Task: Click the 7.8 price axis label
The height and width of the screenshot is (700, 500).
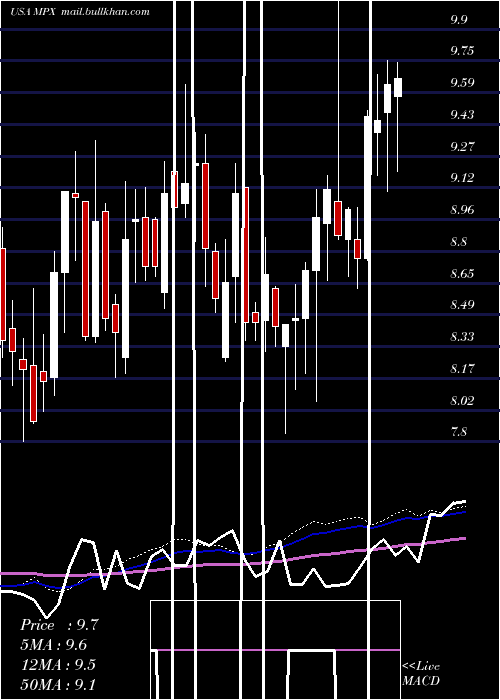Action: (x=459, y=432)
